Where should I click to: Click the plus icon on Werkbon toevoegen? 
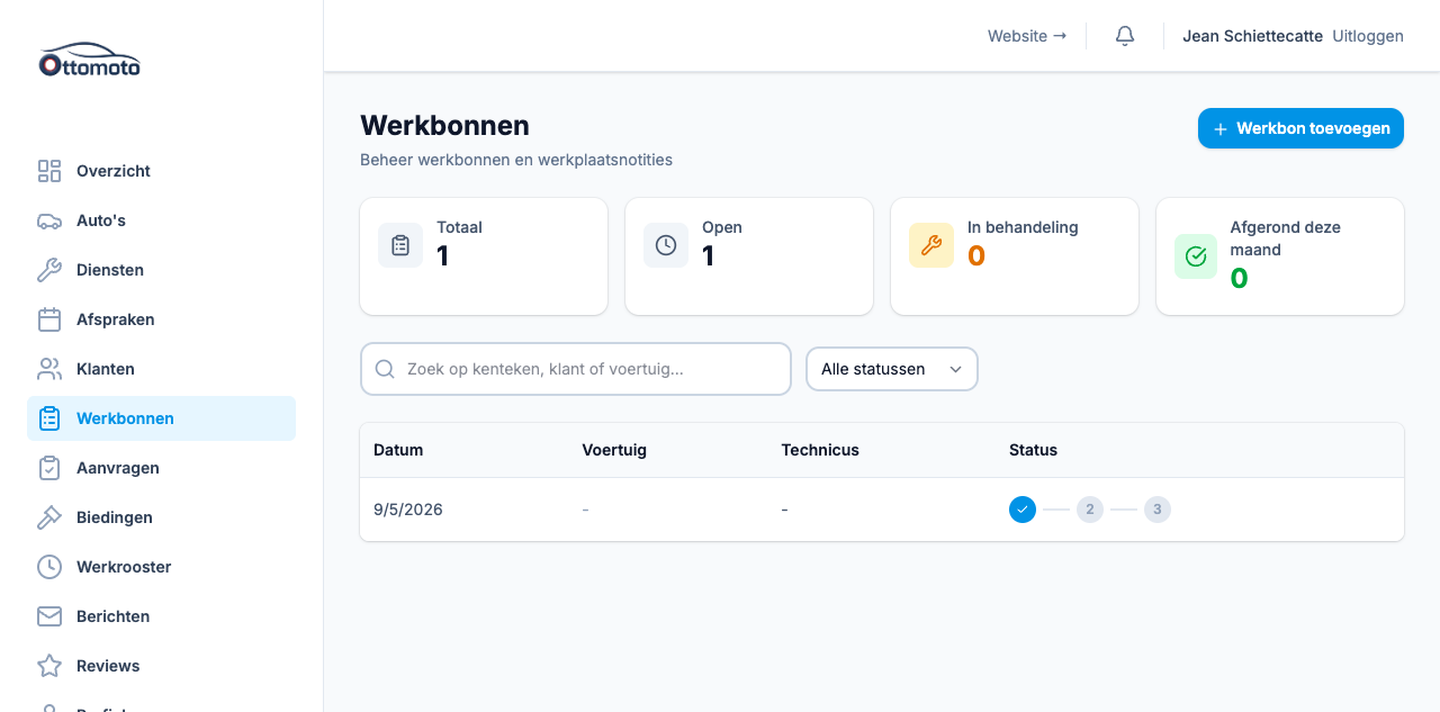tap(1220, 129)
